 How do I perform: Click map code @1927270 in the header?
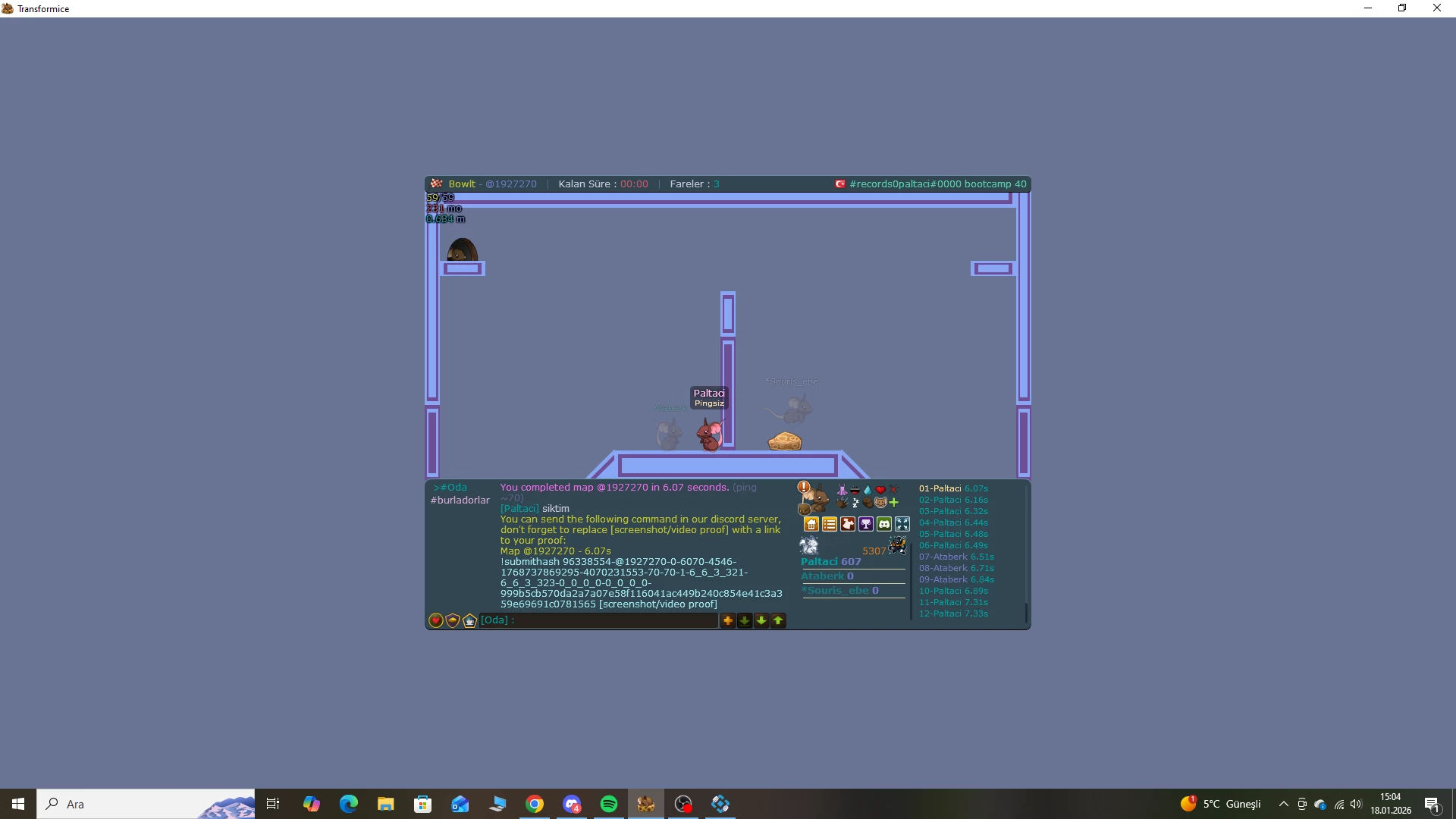(x=511, y=184)
